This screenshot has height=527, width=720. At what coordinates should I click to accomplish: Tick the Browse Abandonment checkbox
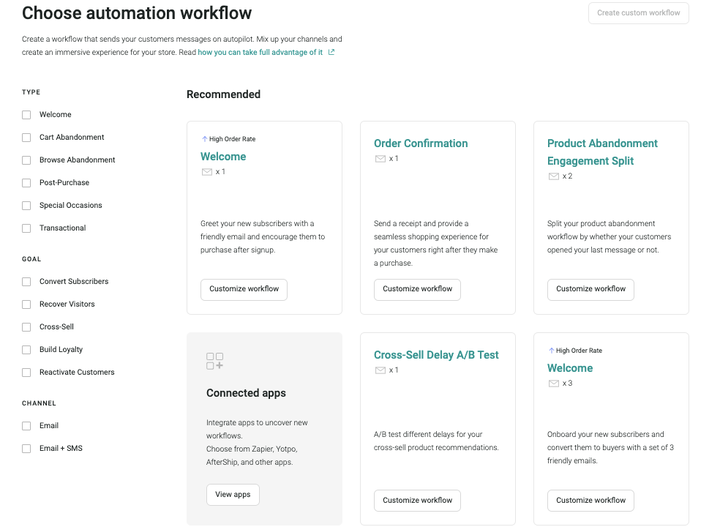click(x=27, y=160)
